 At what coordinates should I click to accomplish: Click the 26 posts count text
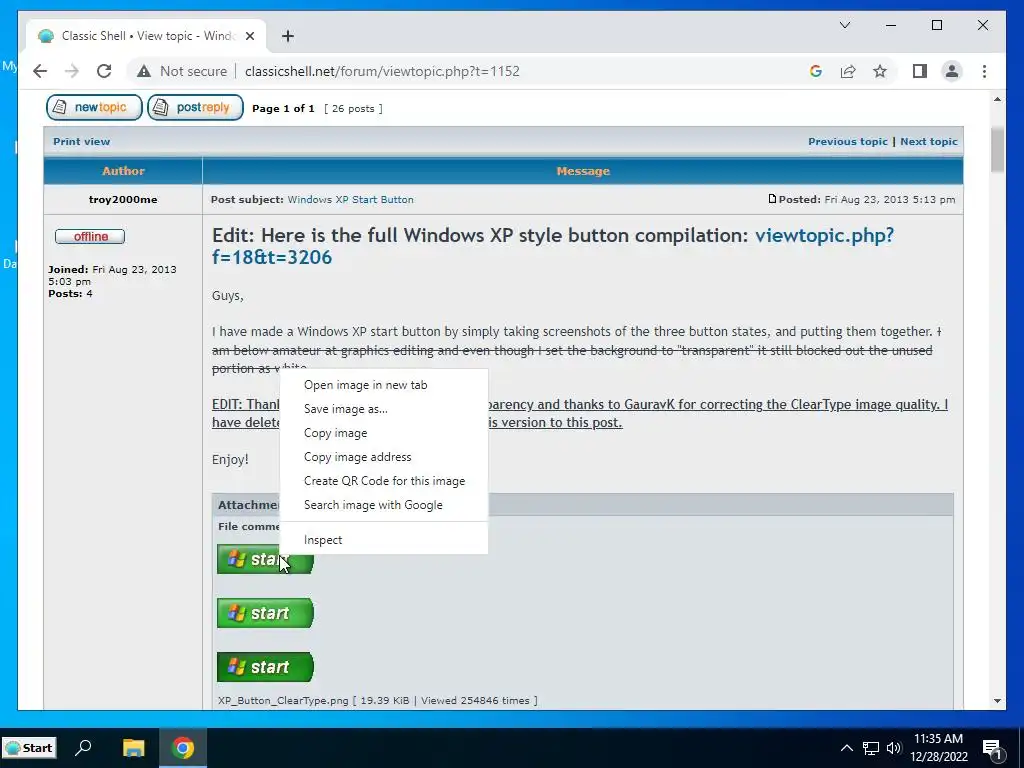click(x=353, y=108)
